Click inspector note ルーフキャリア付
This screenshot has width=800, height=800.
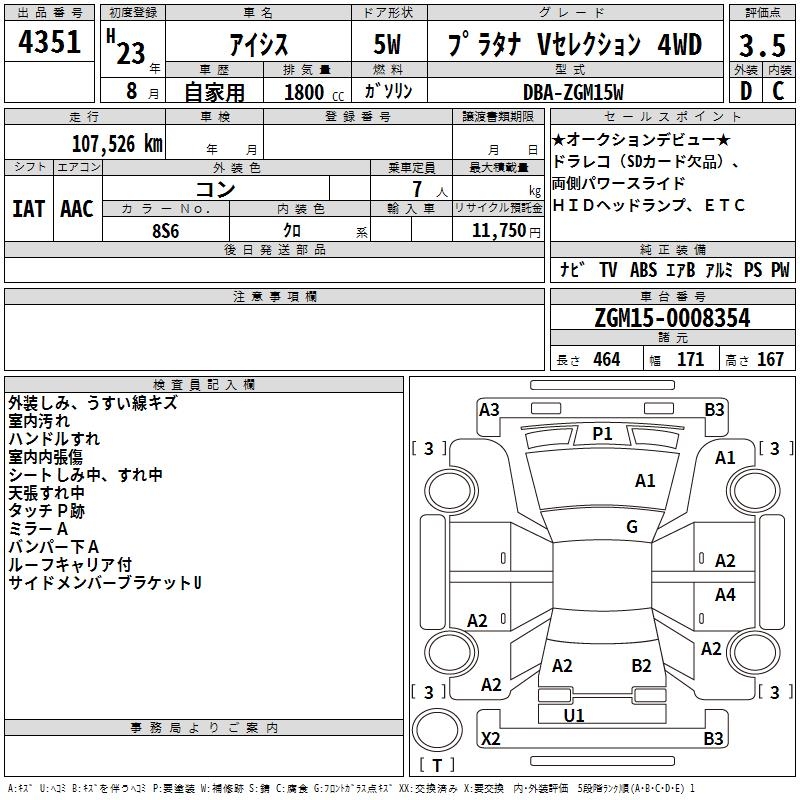(x=70, y=565)
